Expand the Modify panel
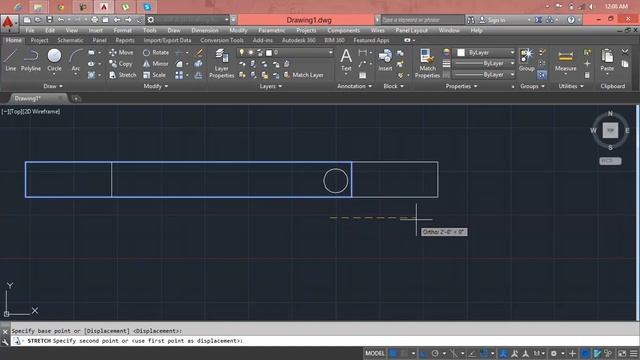 (x=156, y=86)
